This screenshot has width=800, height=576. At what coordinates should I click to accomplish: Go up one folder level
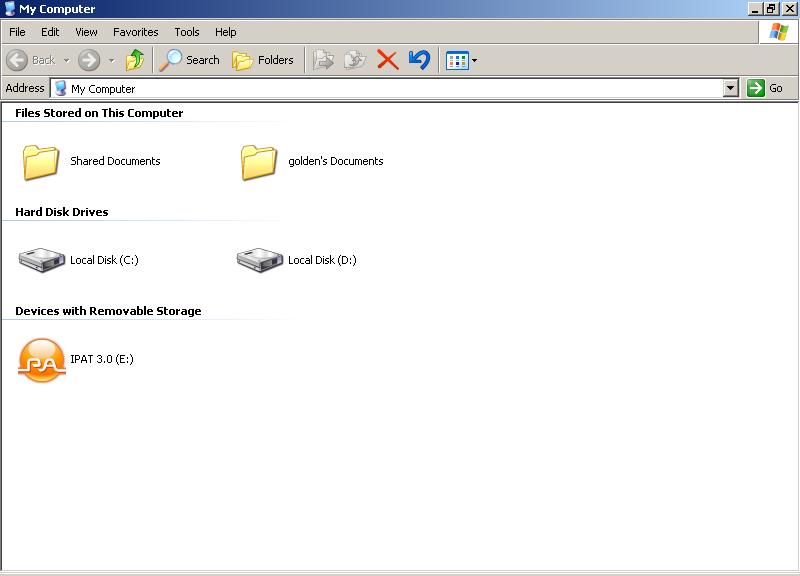[x=135, y=60]
